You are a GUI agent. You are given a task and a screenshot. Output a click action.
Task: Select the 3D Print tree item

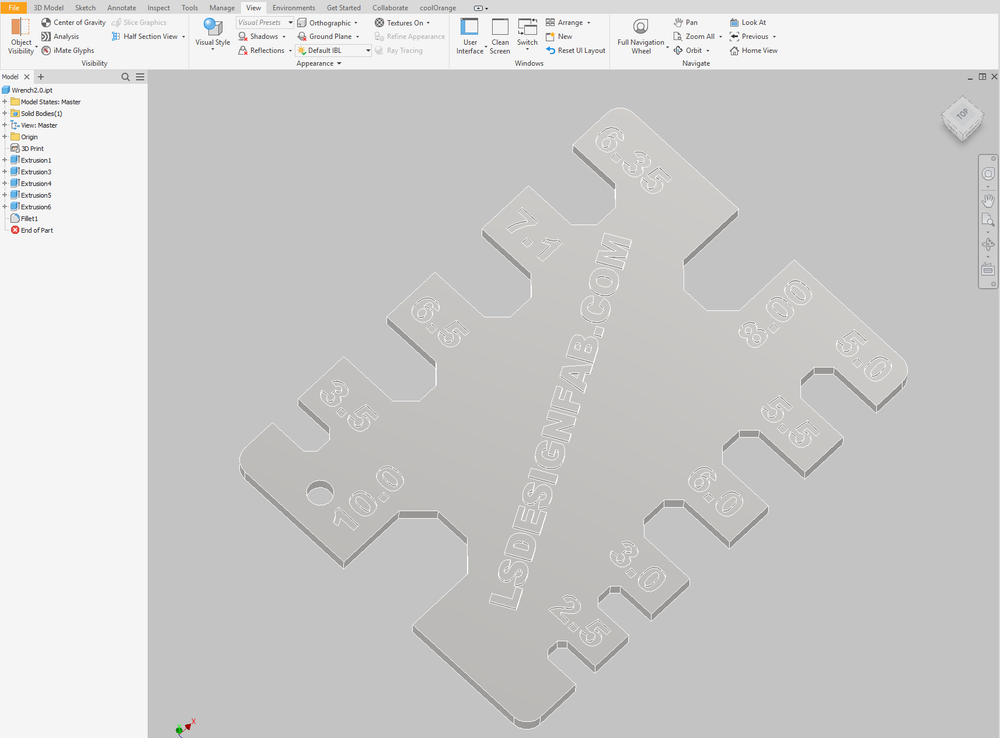coord(32,149)
